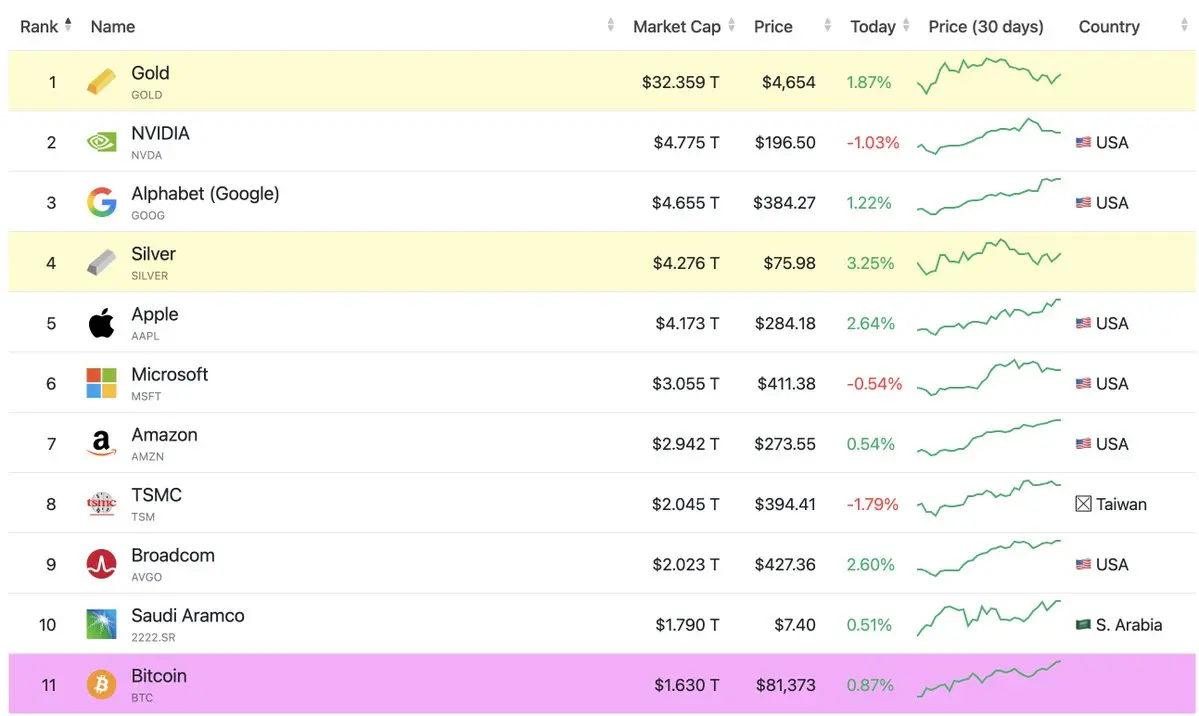Open the Gold asset link
Viewport: 1199px width, 716px height.
(150, 73)
